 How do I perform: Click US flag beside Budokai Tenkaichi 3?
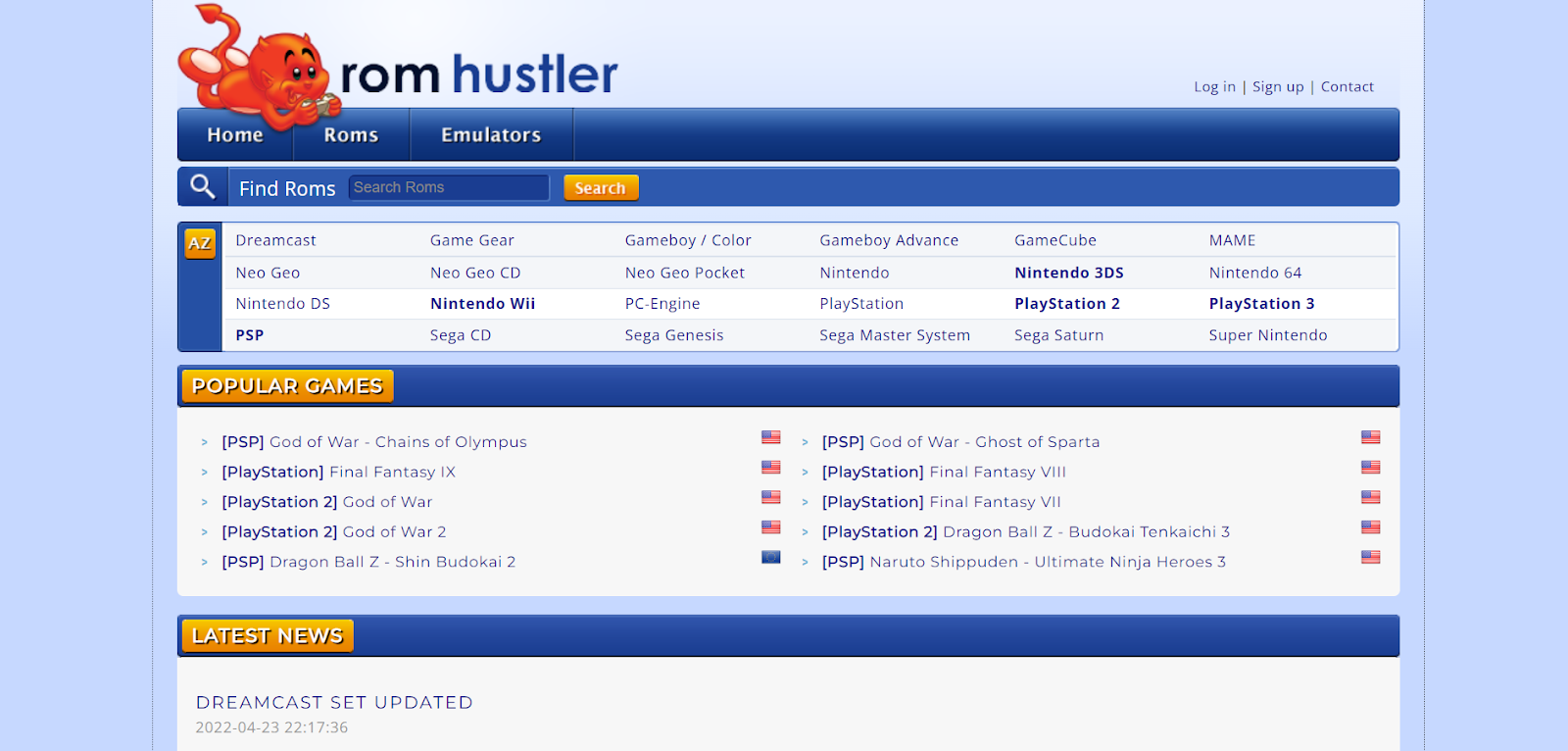1371,527
